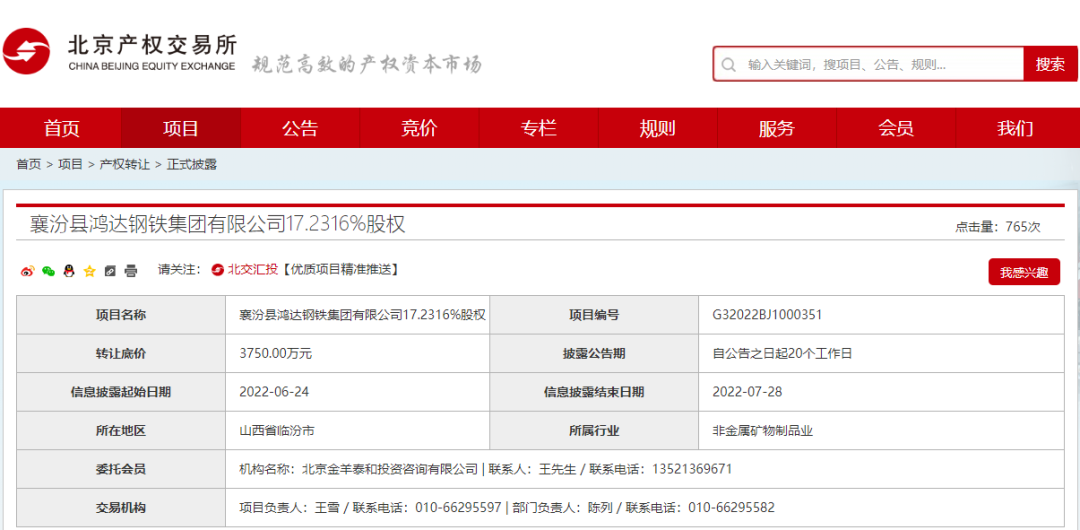1080x530 pixels.
Task: Click the 委托会员 header cell
Action: coord(121,469)
